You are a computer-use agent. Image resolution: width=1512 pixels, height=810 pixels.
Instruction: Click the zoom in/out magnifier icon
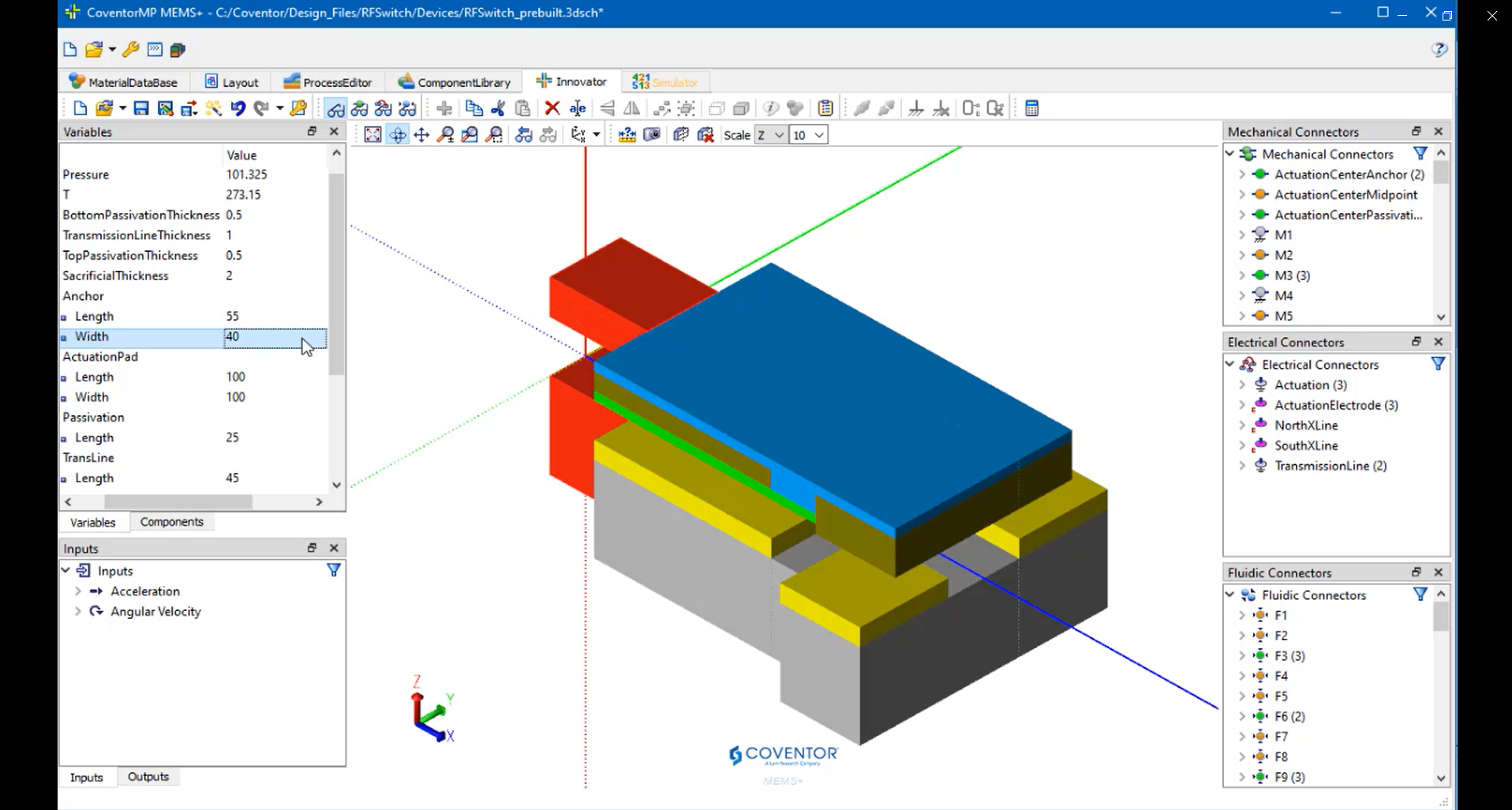point(446,135)
